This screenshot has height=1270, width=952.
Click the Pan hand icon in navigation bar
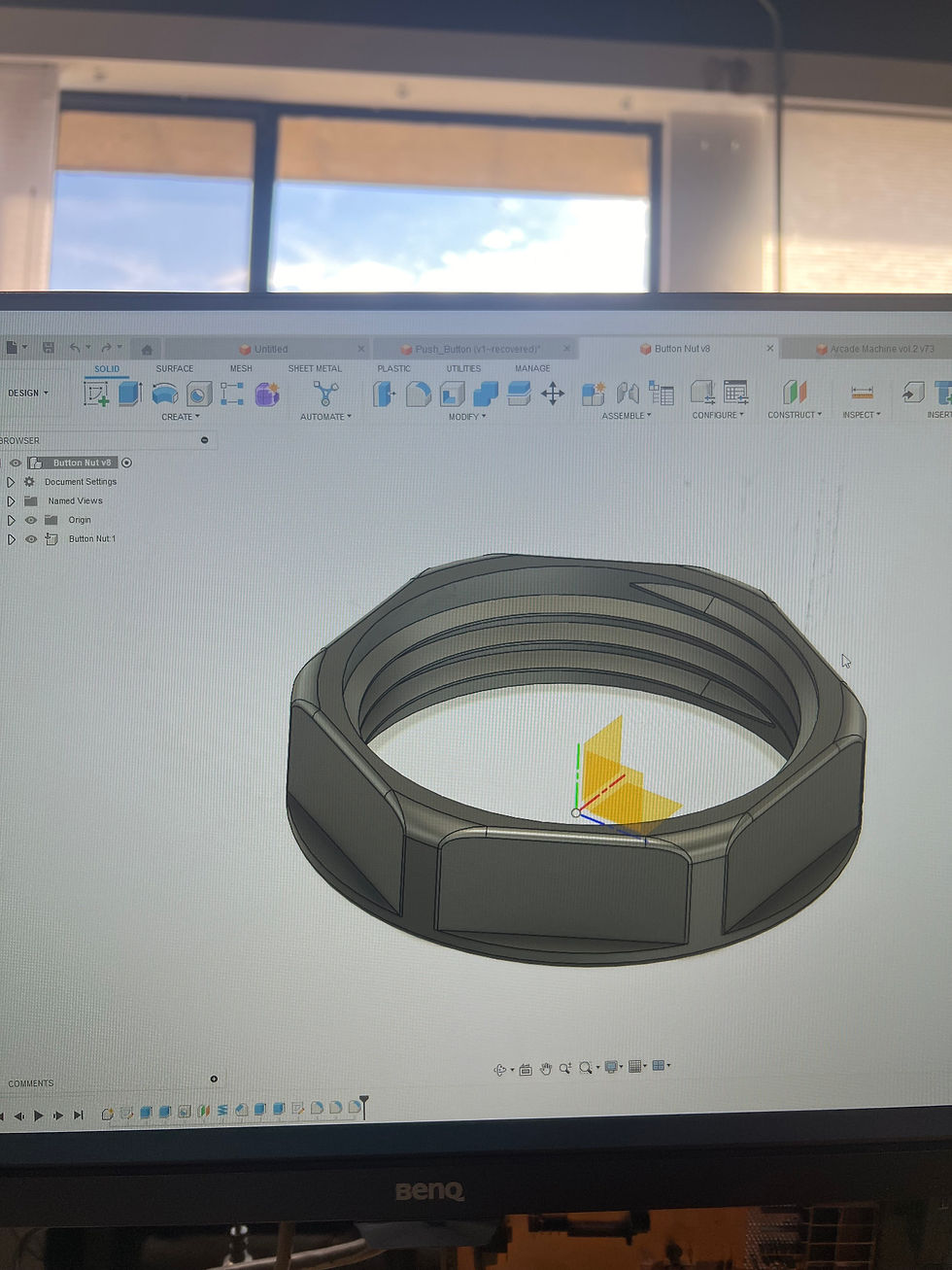pyautogui.click(x=546, y=1068)
